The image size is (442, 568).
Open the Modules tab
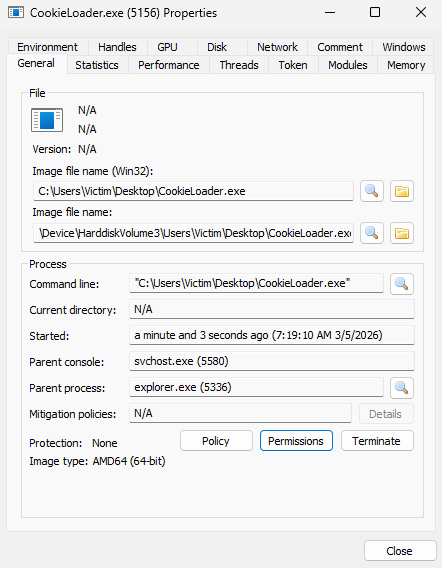[348, 65]
